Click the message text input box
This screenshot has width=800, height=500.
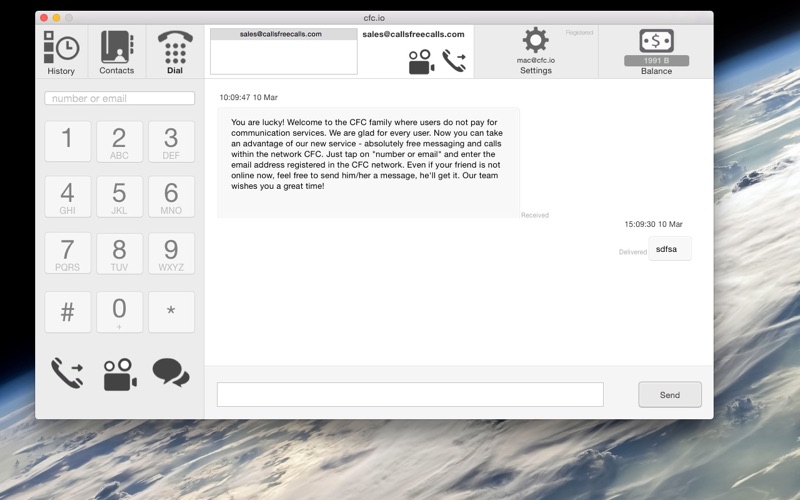coord(410,394)
